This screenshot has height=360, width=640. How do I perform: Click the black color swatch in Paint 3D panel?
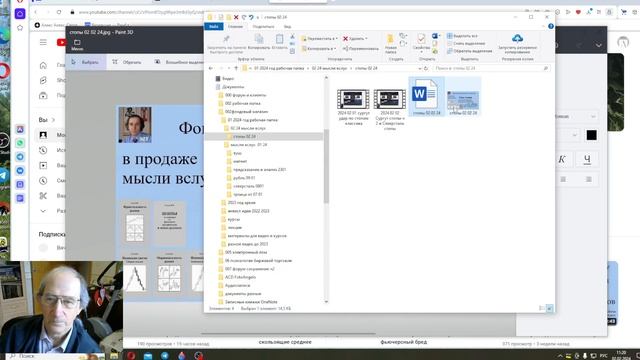point(591,135)
